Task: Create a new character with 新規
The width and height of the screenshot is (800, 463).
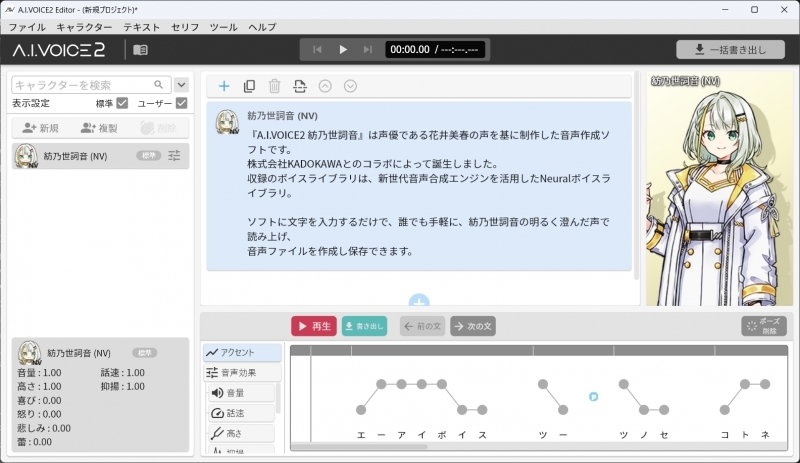Action: coord(40,128)
